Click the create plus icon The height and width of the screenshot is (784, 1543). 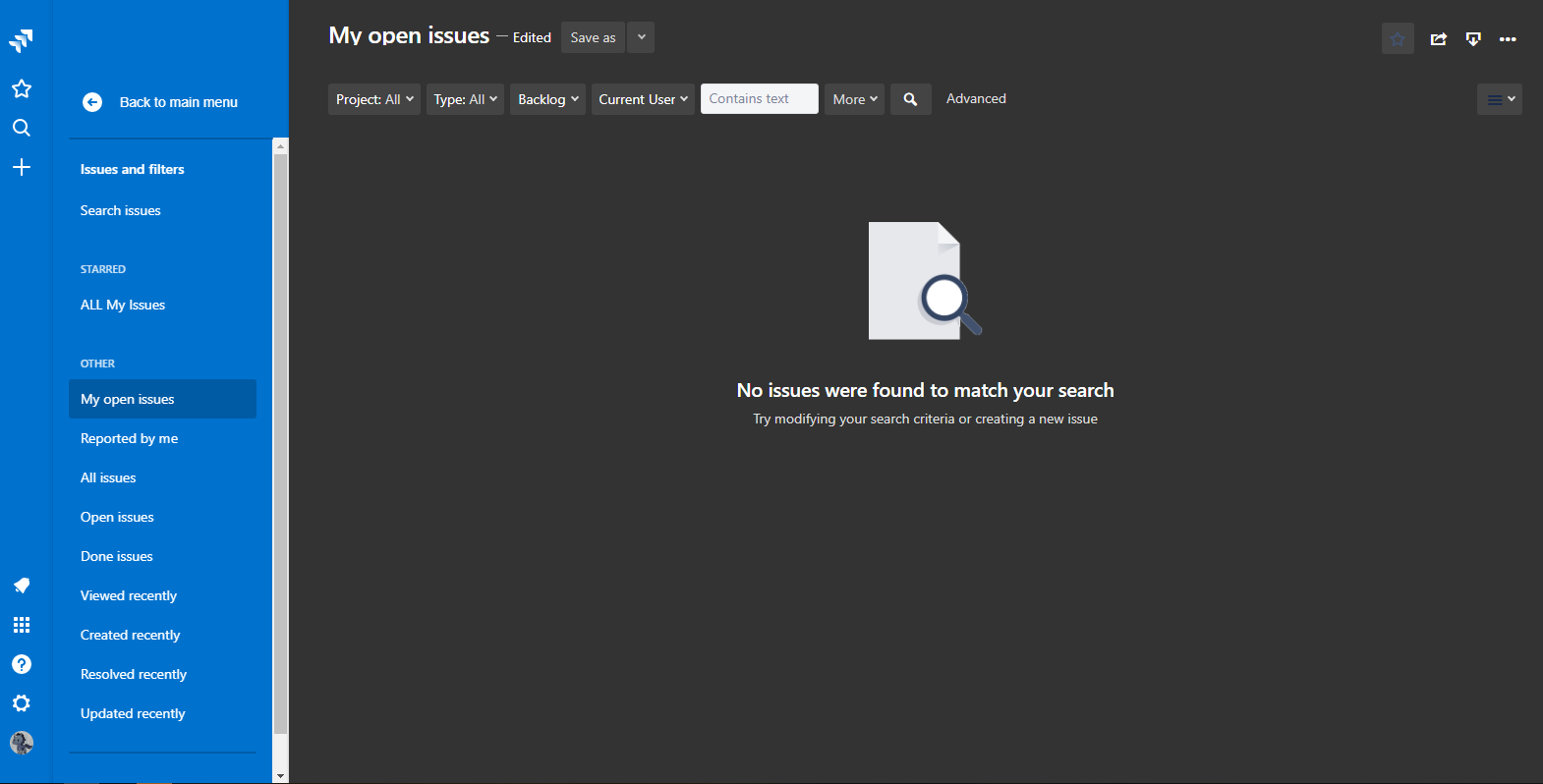(22, 167)
